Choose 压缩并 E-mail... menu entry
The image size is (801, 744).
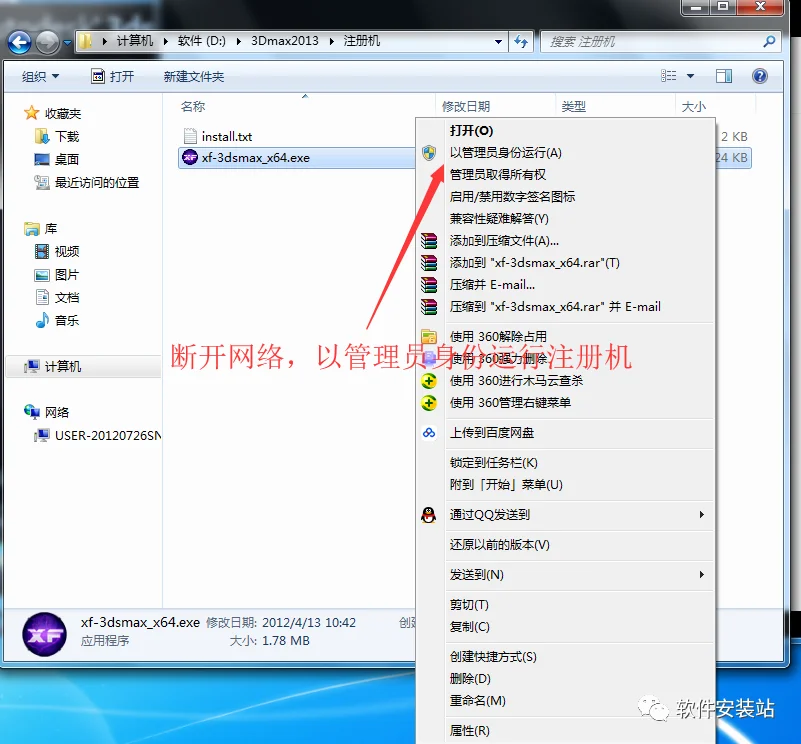pyautogui.click(x=566, y=285)
